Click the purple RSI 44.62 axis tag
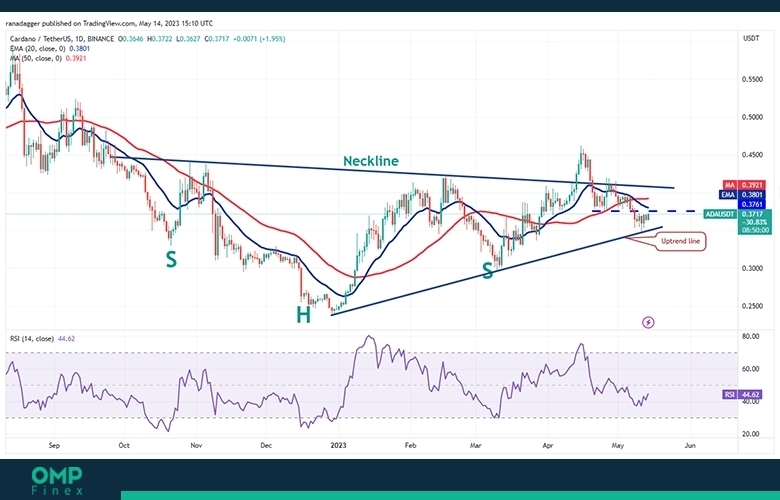780x500 pixels. pyautogui.click(x=742, y=395)
